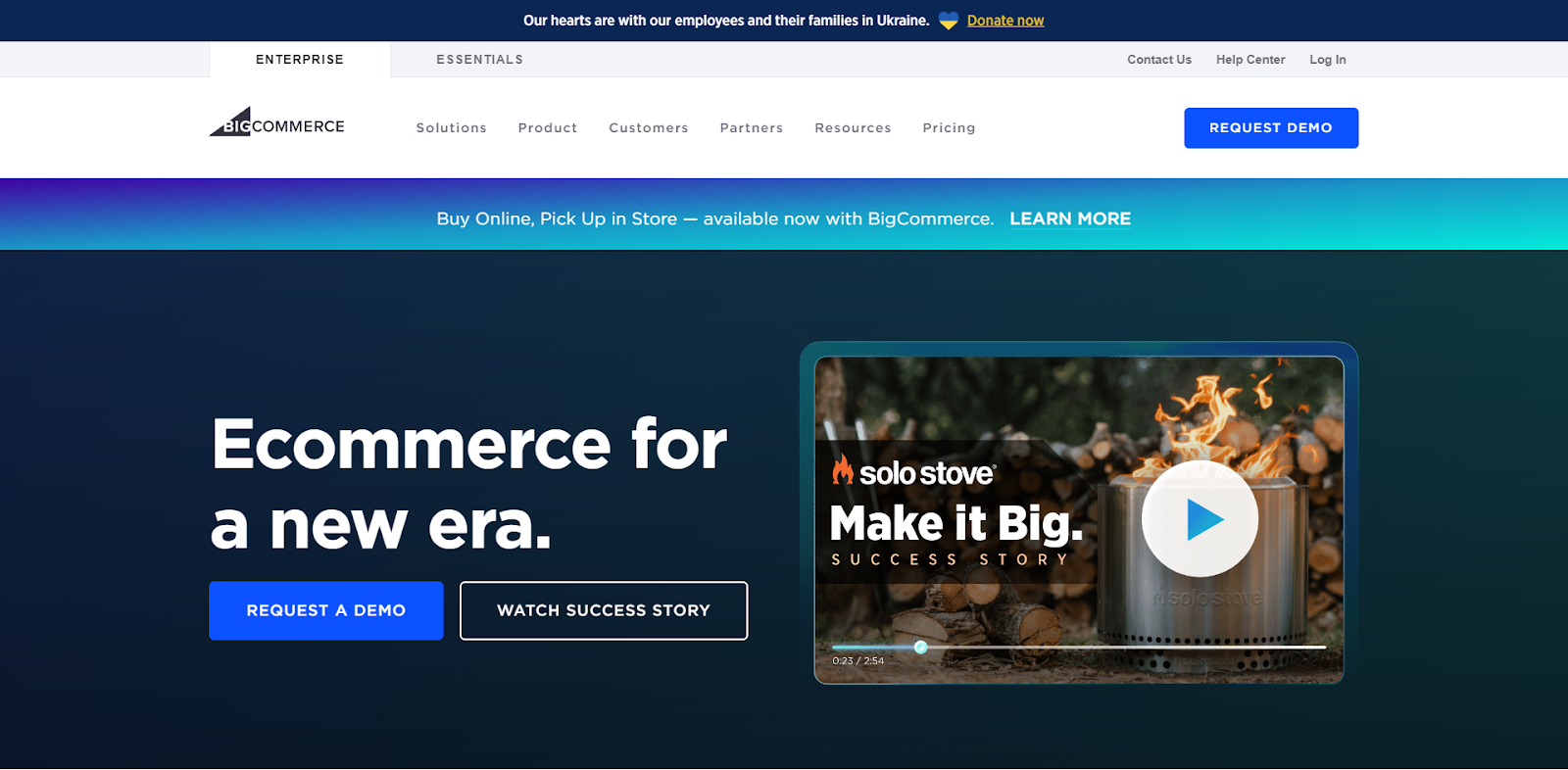Click the Watch Success Story button
This screenshot has height=770, width=1568.
(604, 610)
